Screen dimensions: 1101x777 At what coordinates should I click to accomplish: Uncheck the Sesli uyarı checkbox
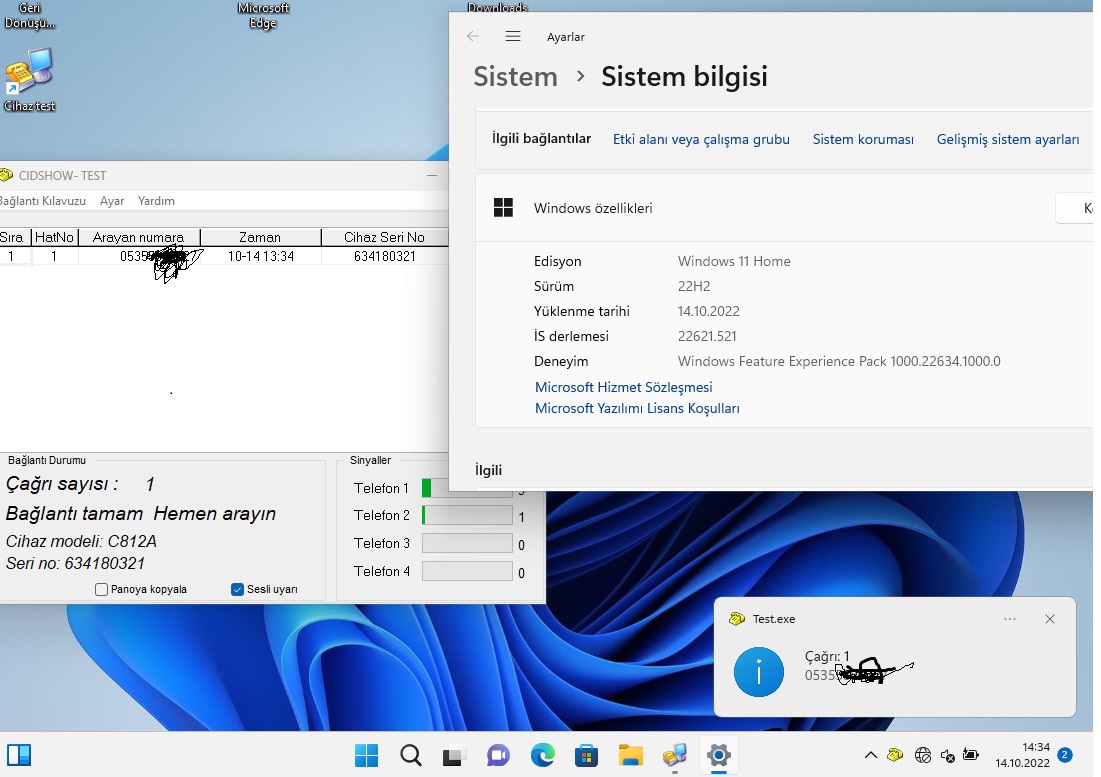[x=237, y=590]
